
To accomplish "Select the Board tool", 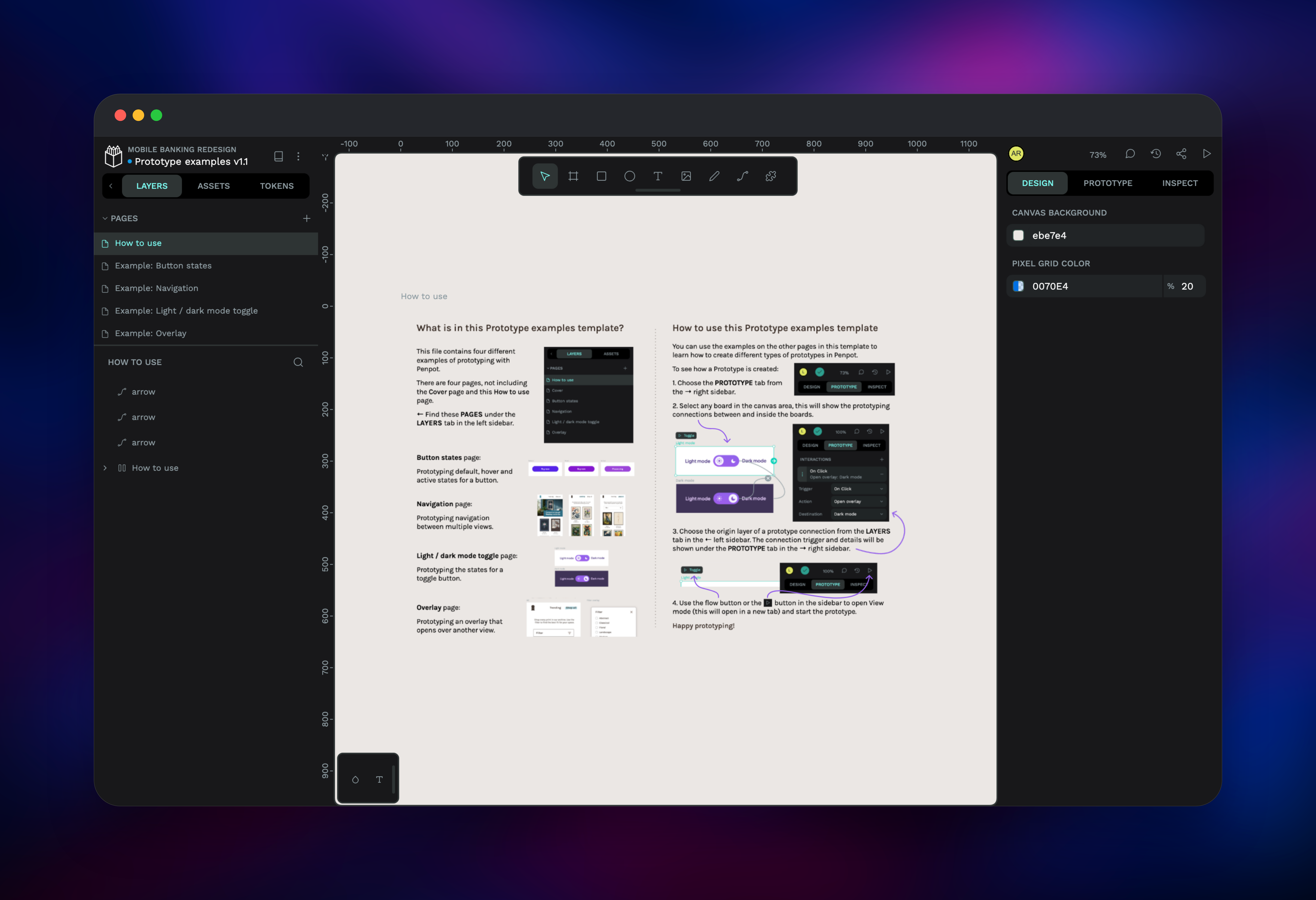I will coord(573,176).
